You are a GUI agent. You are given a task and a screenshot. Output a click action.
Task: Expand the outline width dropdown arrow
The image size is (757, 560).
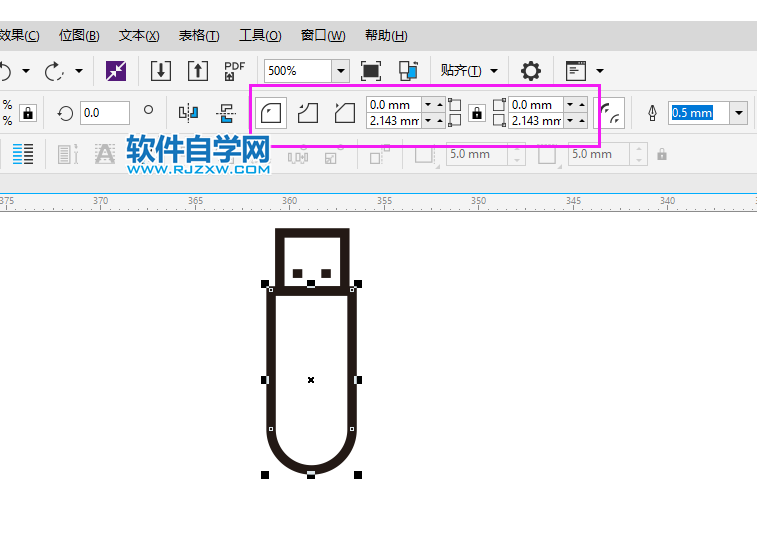(x=739, y=113)
